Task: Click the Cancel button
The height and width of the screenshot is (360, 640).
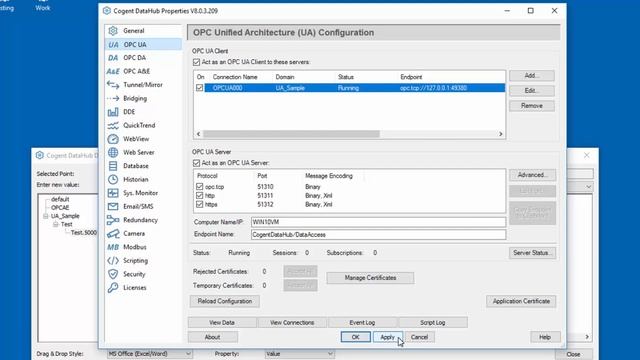Action: (x=420, y=337)
